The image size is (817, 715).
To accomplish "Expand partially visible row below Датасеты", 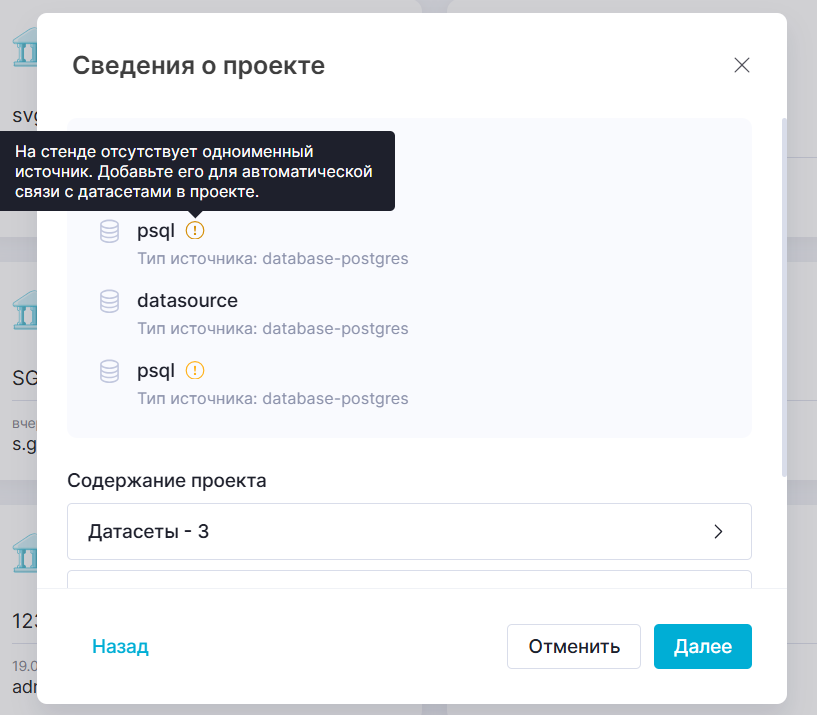I will 408,579.
